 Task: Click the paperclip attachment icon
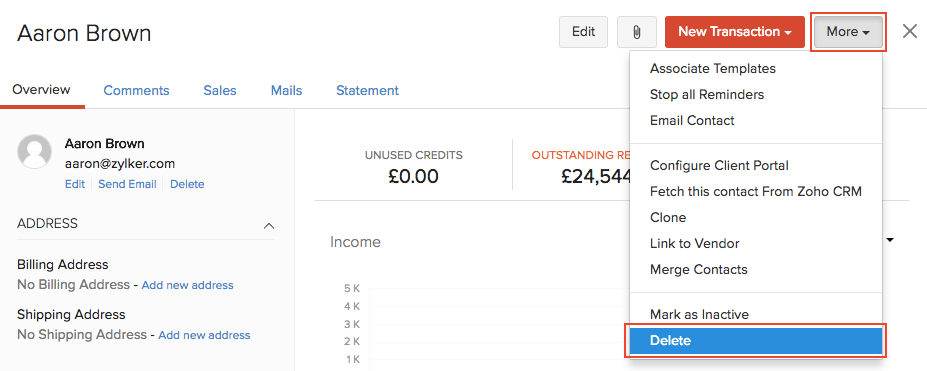point(637,32)
